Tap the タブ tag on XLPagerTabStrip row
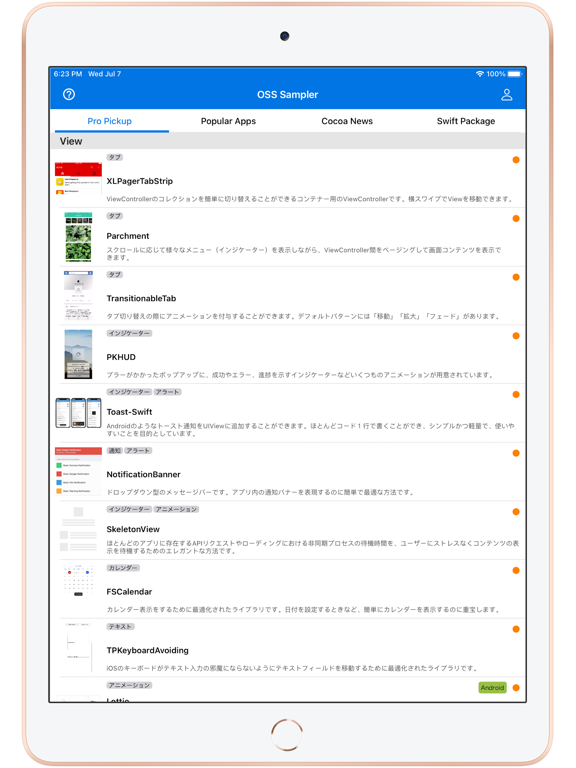The height and width of the screenshot is (768, 576). click(115, 157)
